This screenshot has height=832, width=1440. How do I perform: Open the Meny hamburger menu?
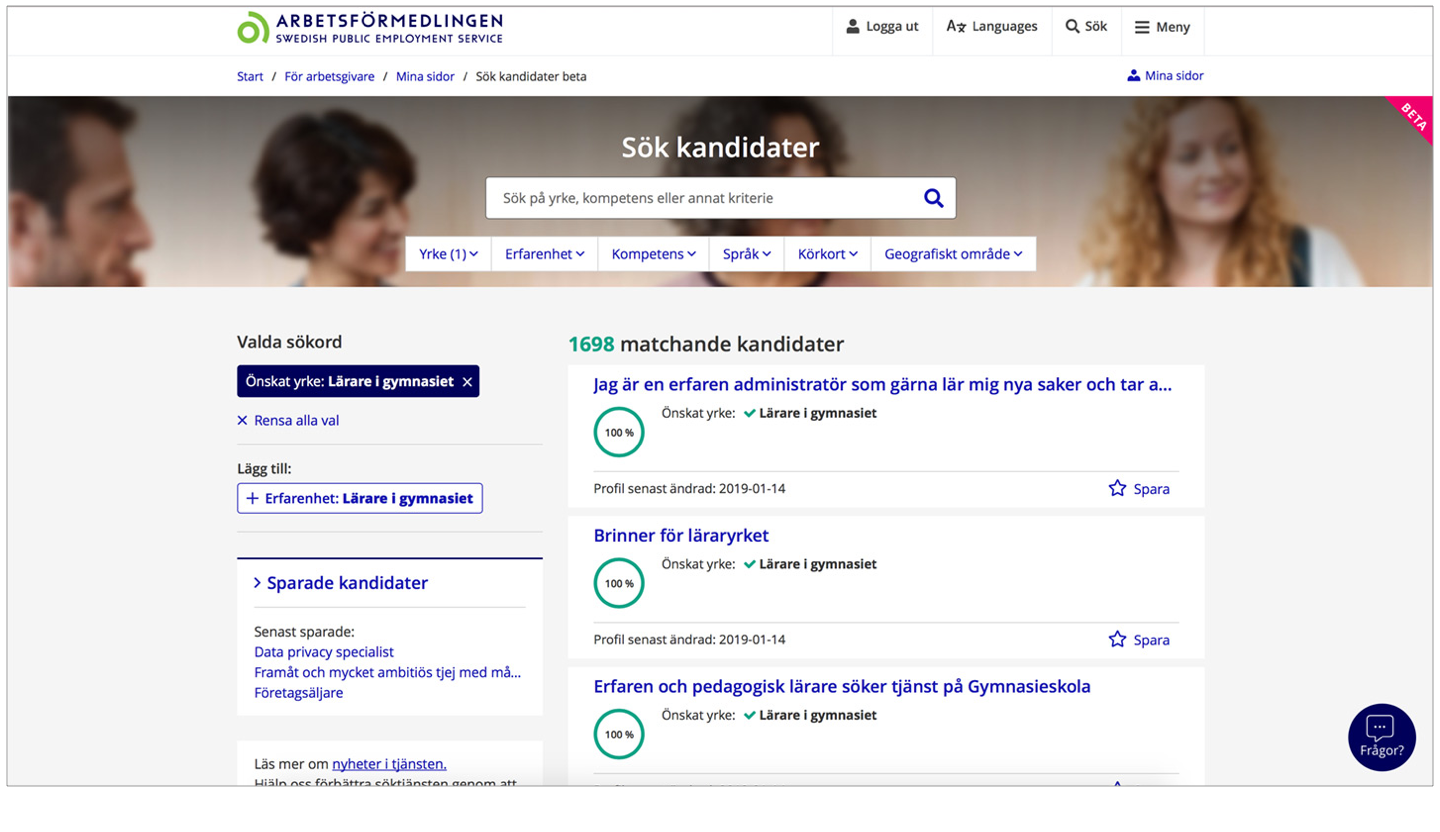click(1162, 27)
